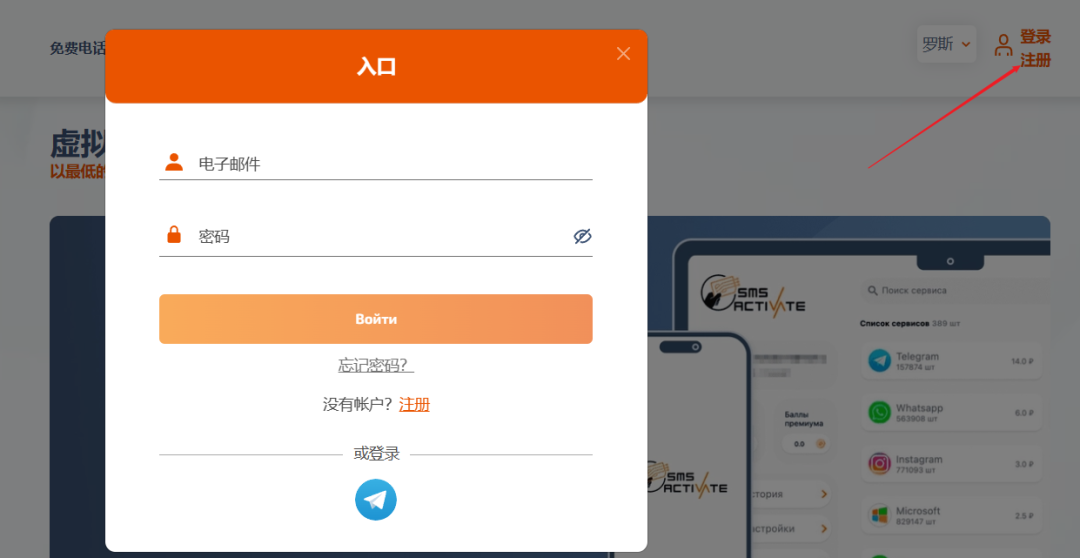1080x558 pixels.
Task: Click the Instagram service icon in list
Action: pyautogui.click(x=880, y=464)
